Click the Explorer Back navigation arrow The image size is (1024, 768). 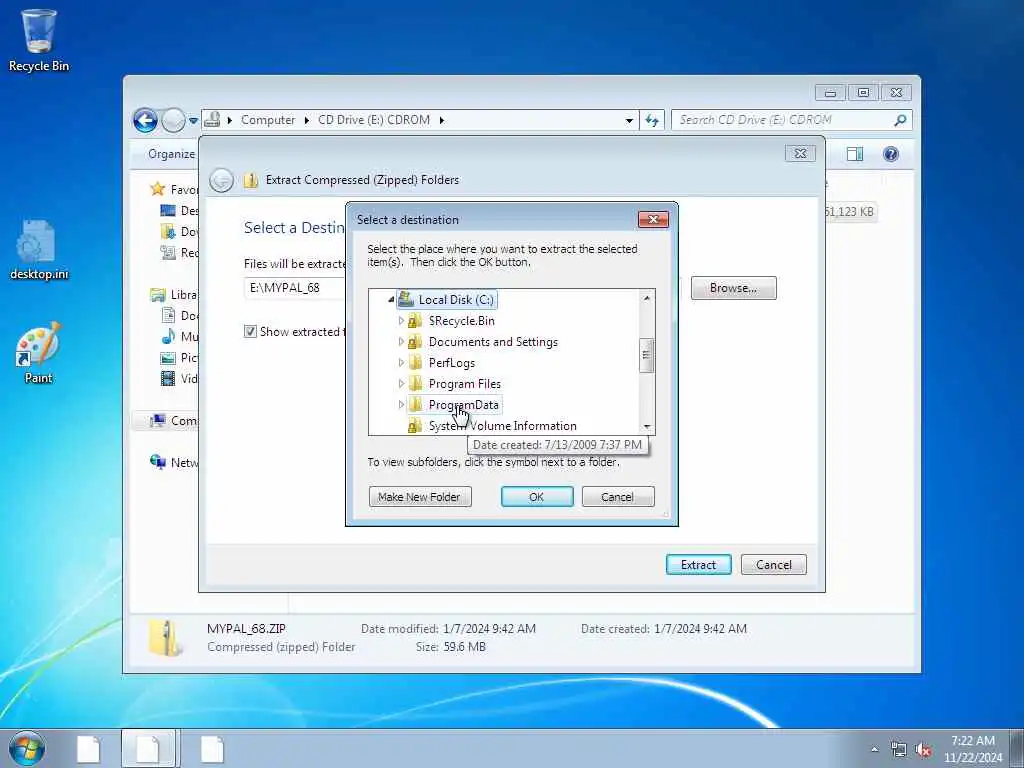point(146,120)
